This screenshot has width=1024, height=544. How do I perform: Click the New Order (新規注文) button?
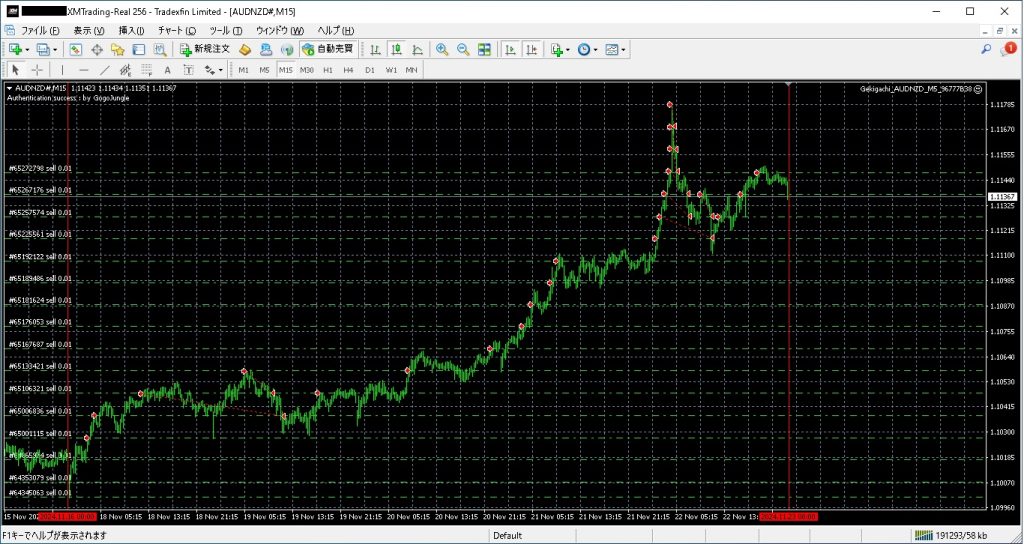(205, 49)
